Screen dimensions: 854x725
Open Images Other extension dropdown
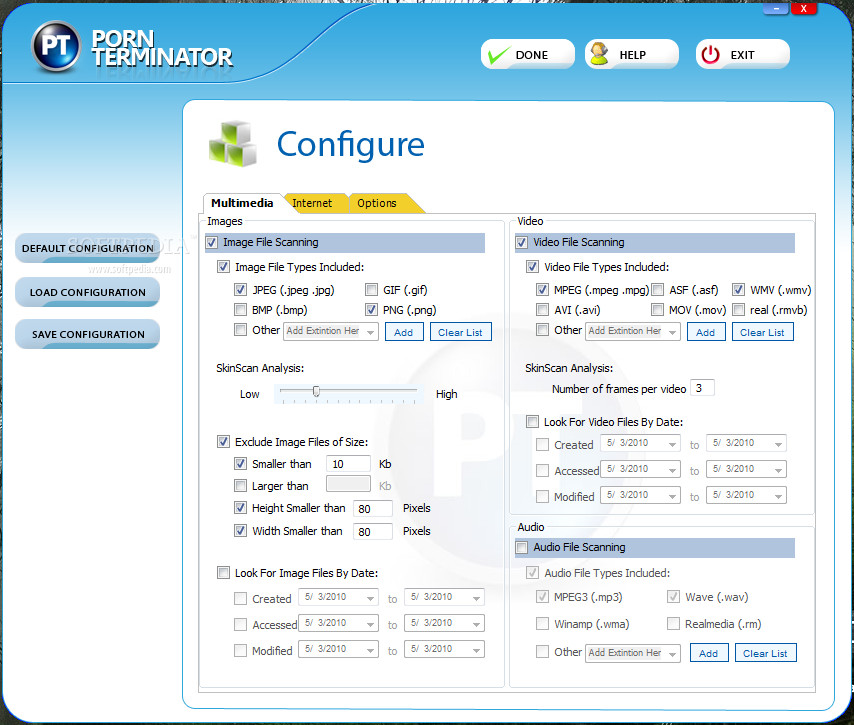click(370, 332)
